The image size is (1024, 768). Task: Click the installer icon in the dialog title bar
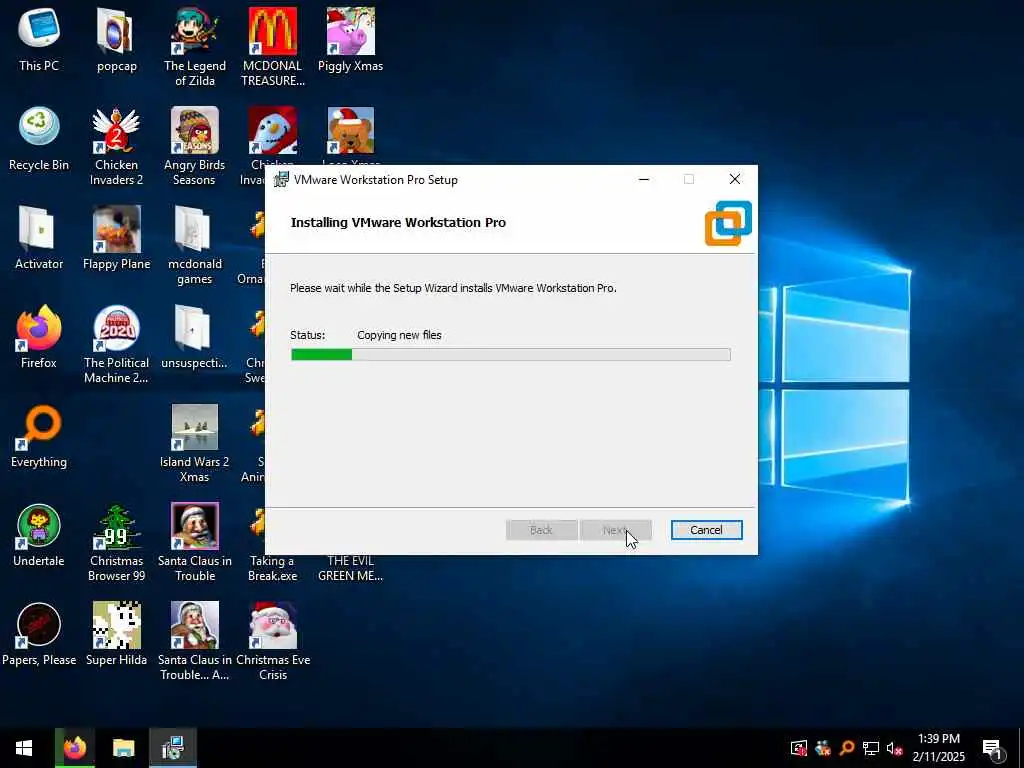tap(281, 180)
